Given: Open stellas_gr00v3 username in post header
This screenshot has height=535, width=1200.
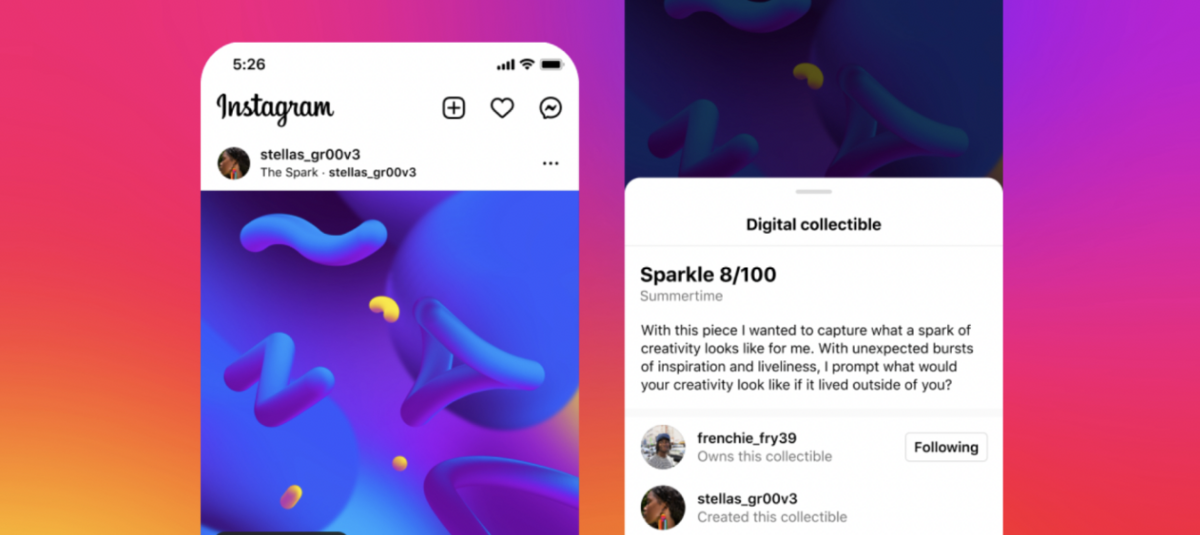Looking at the screenshot, I should tap(310, 154).
